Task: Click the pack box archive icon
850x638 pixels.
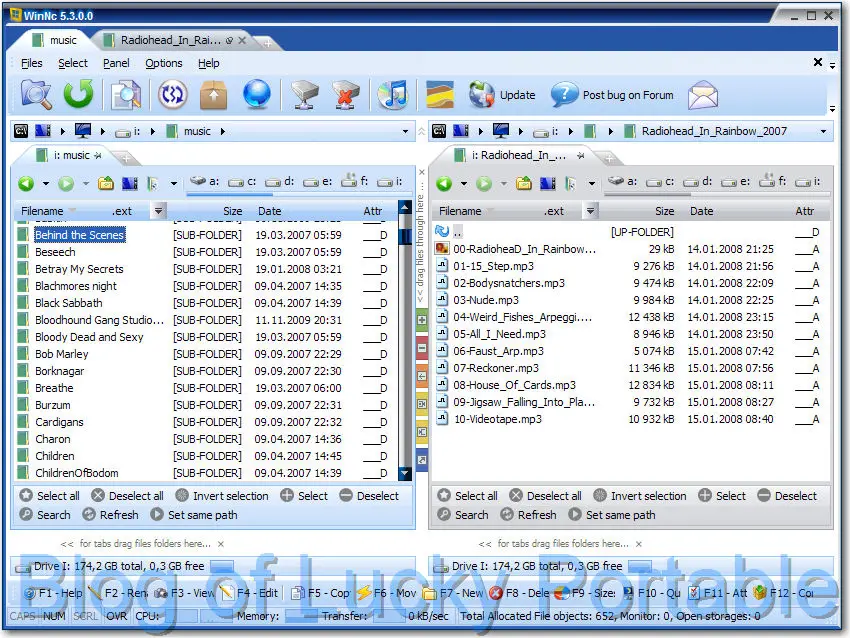Action: (x=214, y=95)
